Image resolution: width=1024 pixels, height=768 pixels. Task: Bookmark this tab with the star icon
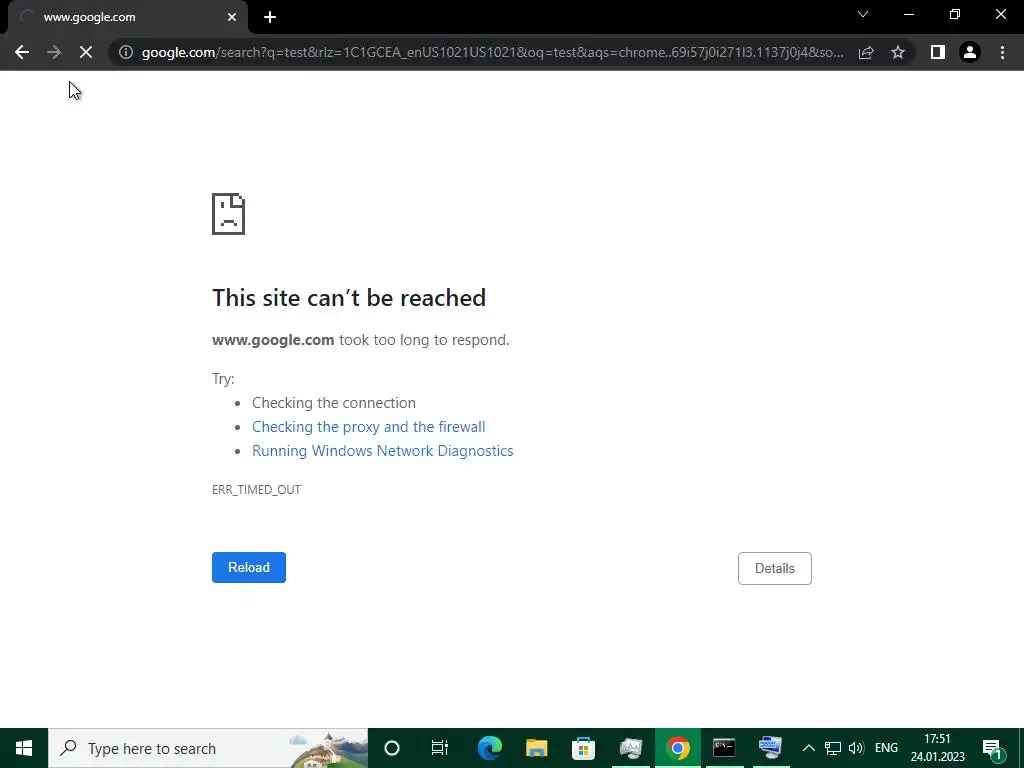coord(898,52)
